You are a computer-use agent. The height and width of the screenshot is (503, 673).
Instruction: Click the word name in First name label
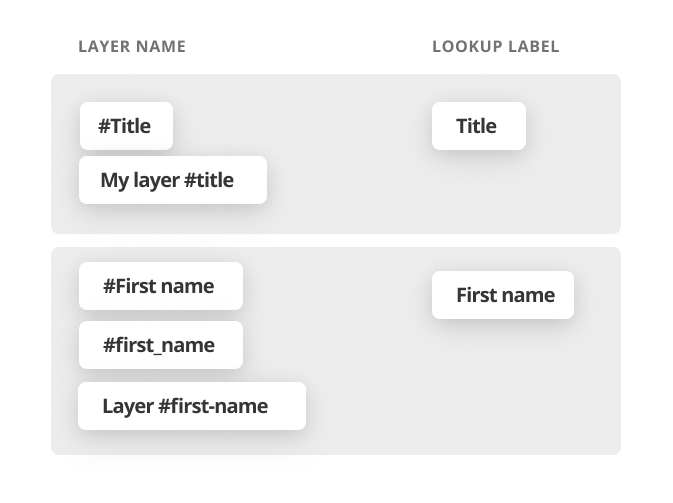coord(530,295)
